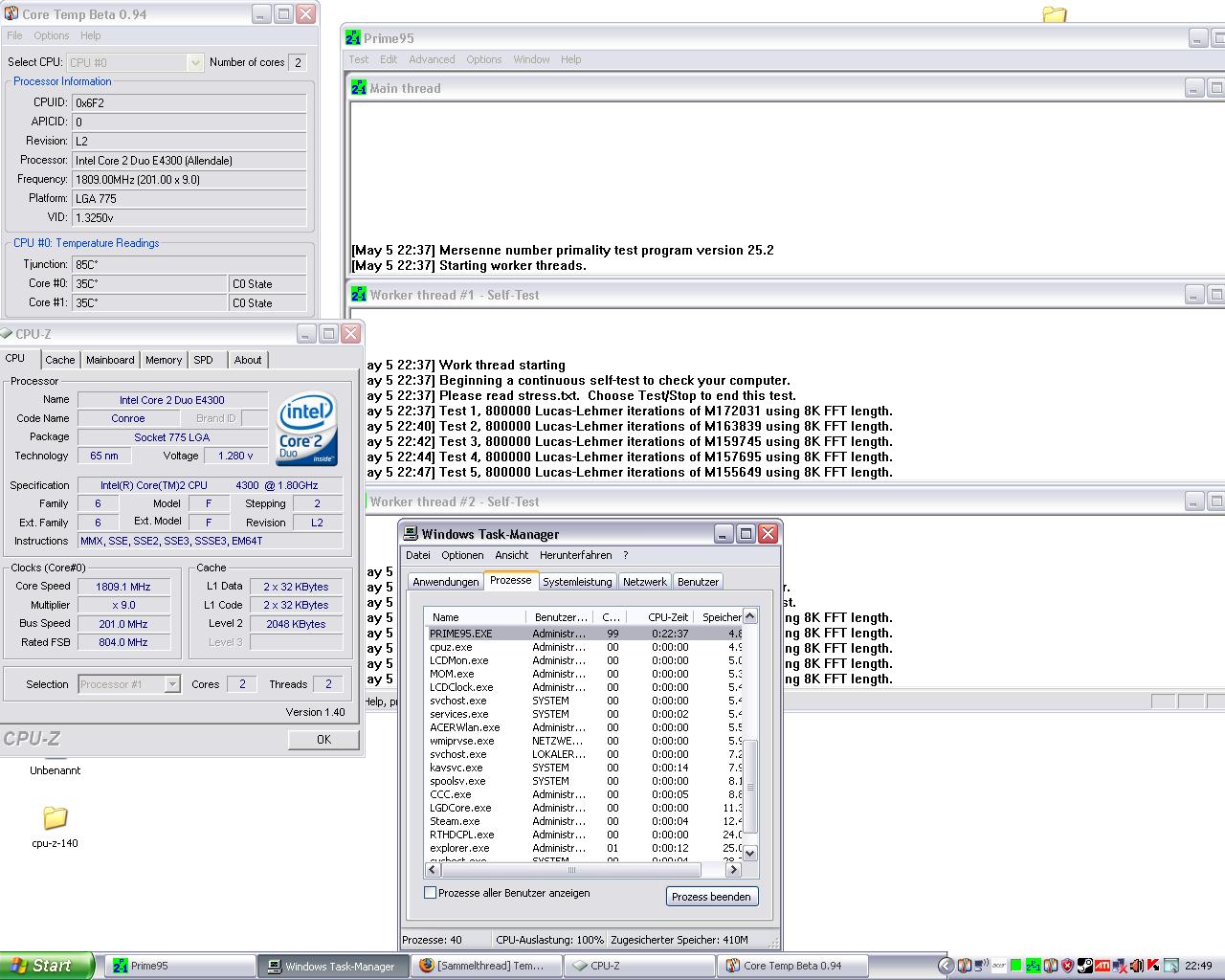Switch to CPU-Z taskbar button
Viewport: 1225px width, 980px height.
click(x=639, y=966)
